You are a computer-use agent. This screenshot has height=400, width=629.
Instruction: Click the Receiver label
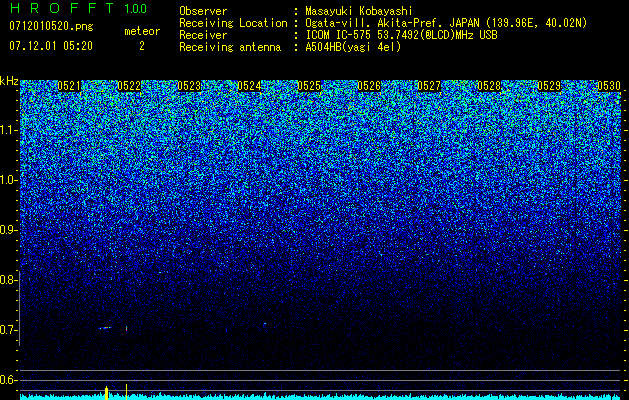coord(203,35)
